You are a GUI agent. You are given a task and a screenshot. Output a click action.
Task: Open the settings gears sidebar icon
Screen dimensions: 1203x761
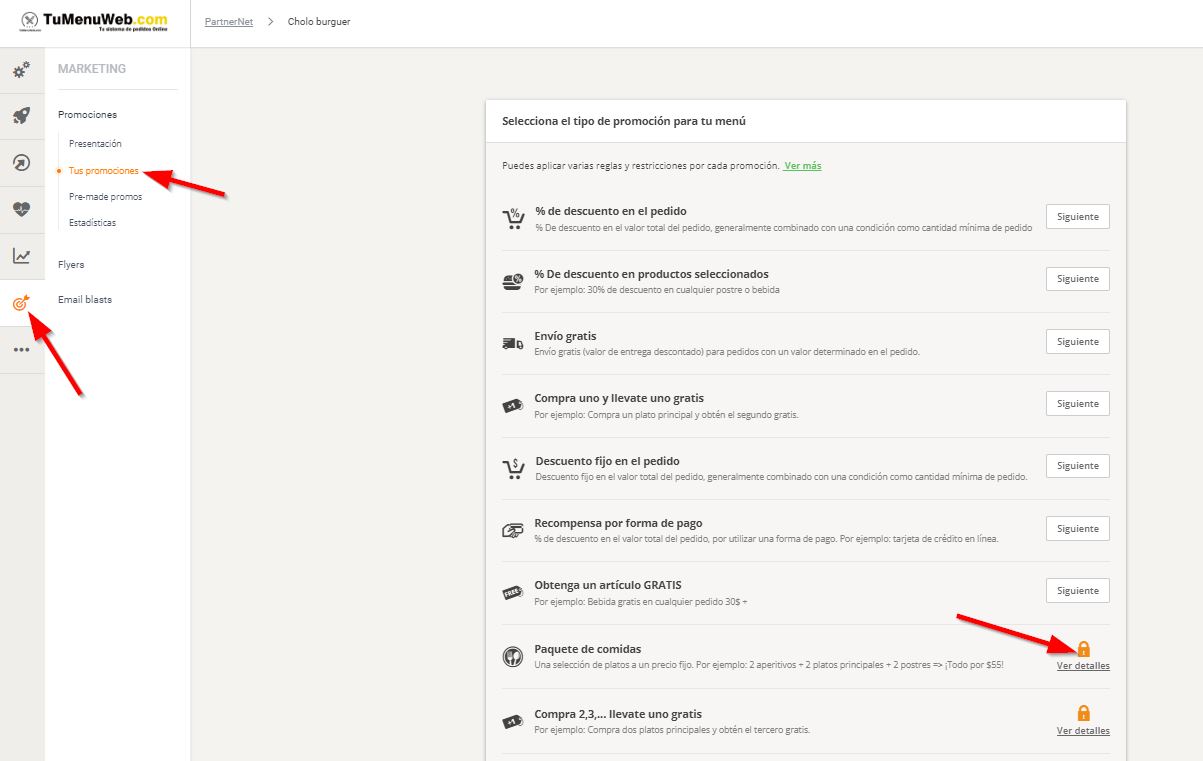pos(21,70)
